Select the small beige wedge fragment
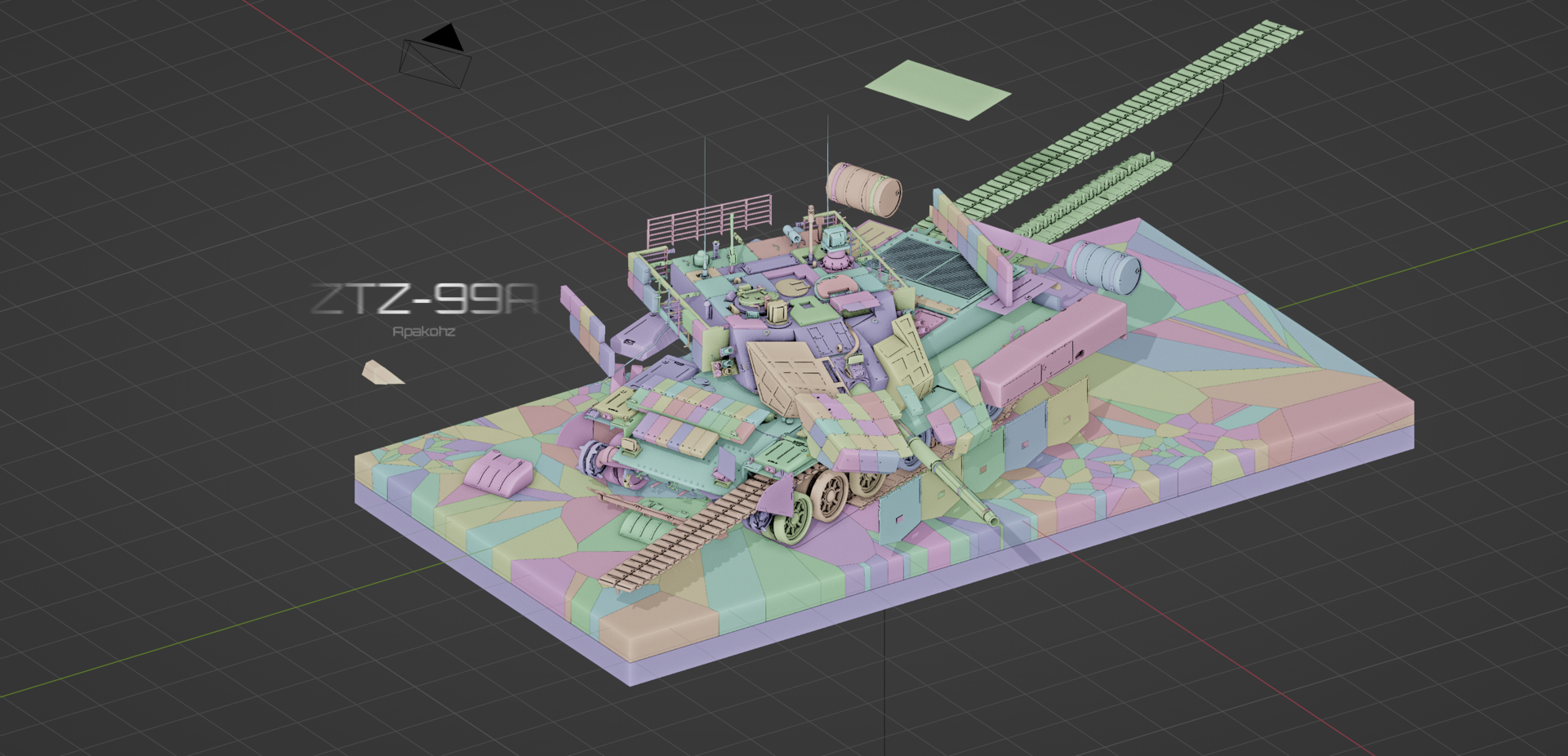The height and width of the screenshot is (756, 1568). tap(381, 373)
